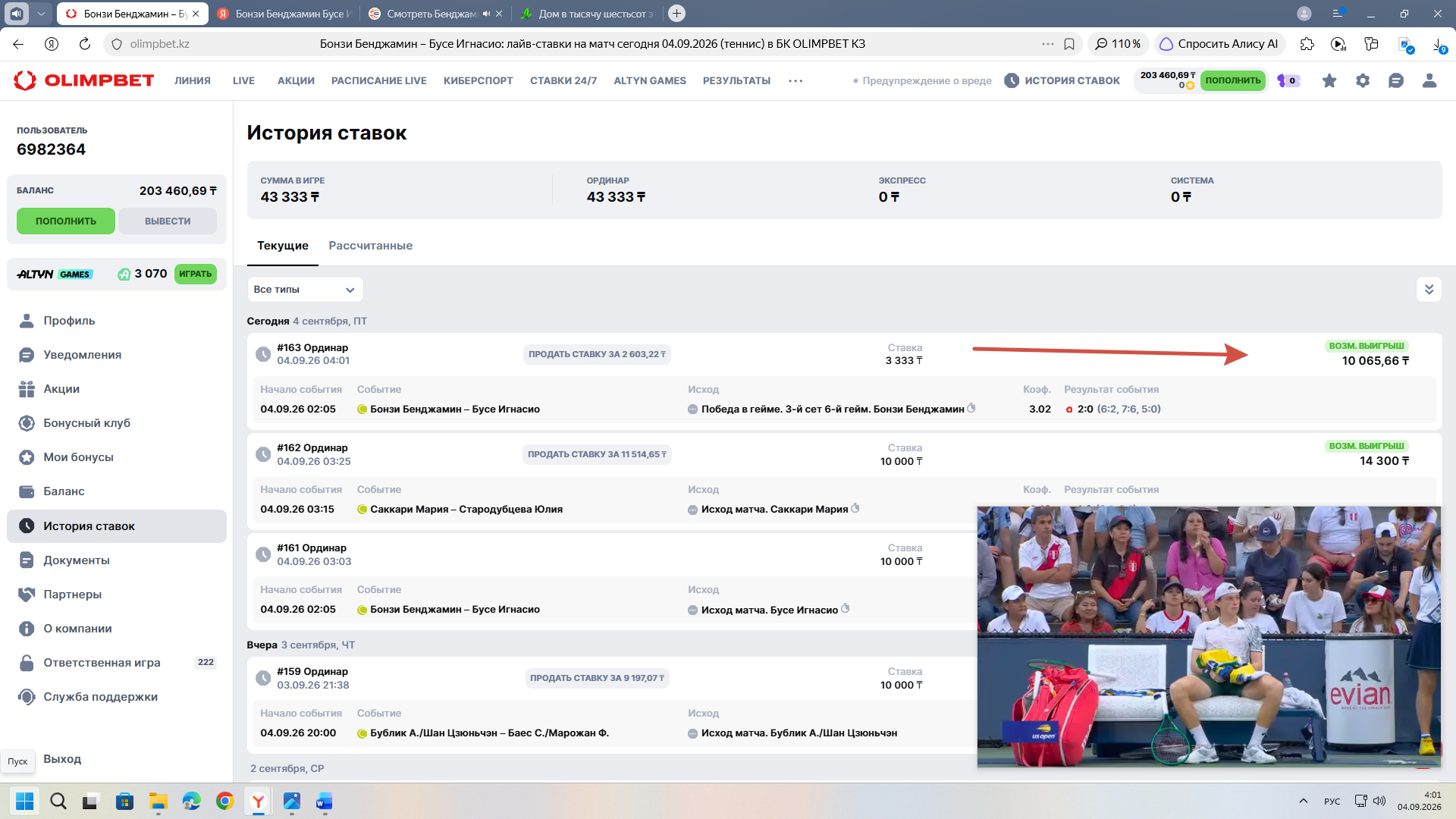
Task: Click the clock icon of bet #163
Action: (263, 354)
